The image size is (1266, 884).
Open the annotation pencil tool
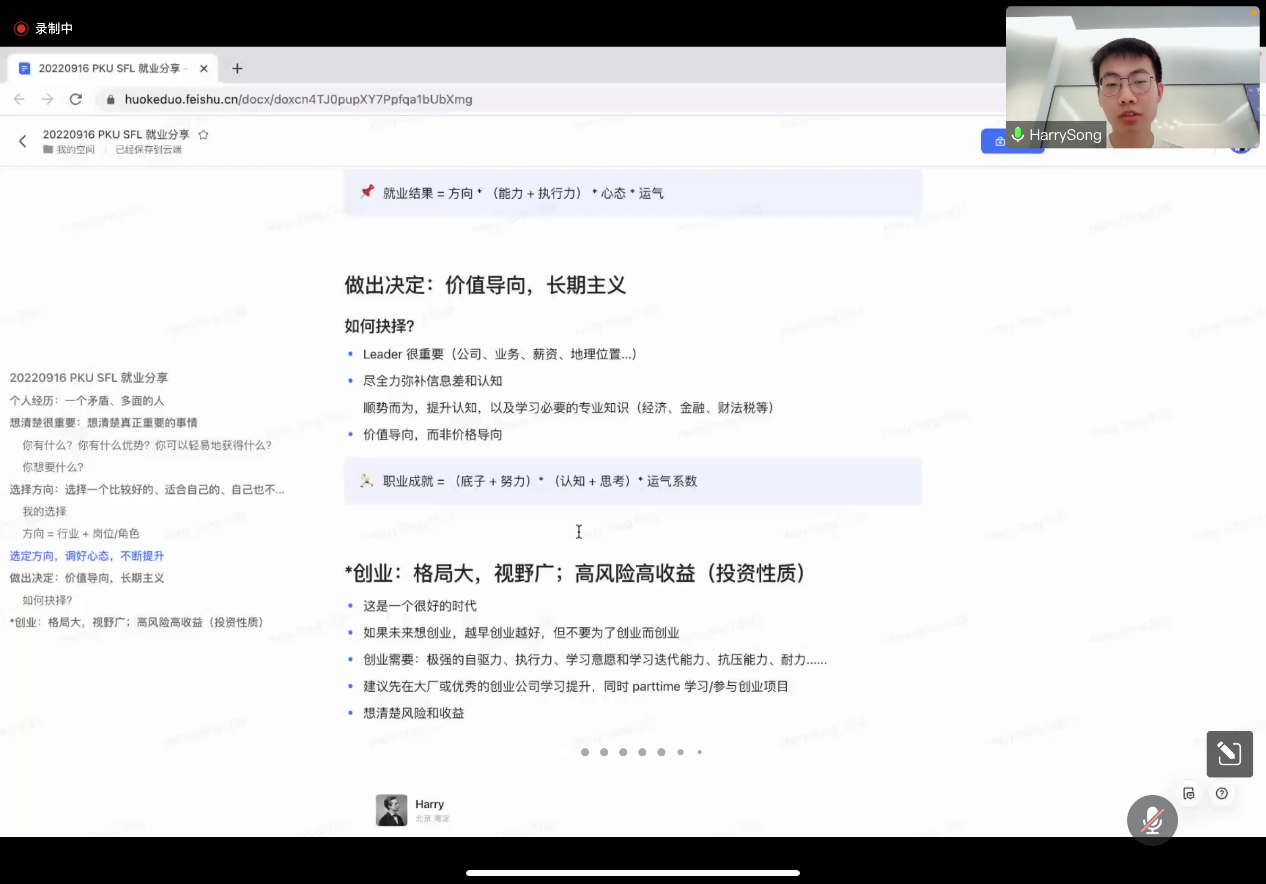(1229, 754)
